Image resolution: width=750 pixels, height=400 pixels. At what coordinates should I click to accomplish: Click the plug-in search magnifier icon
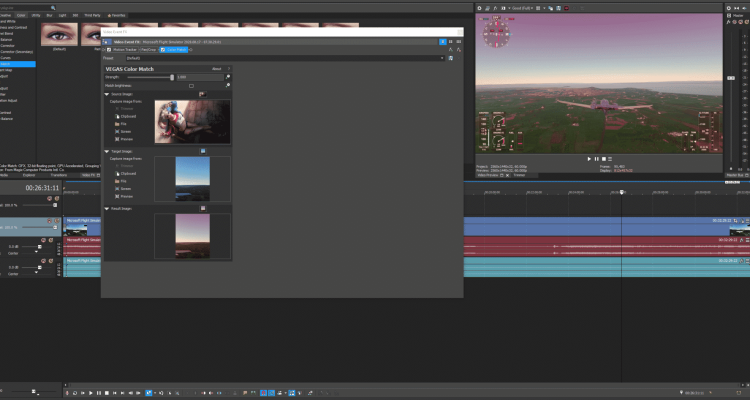(x=53, y=8)
